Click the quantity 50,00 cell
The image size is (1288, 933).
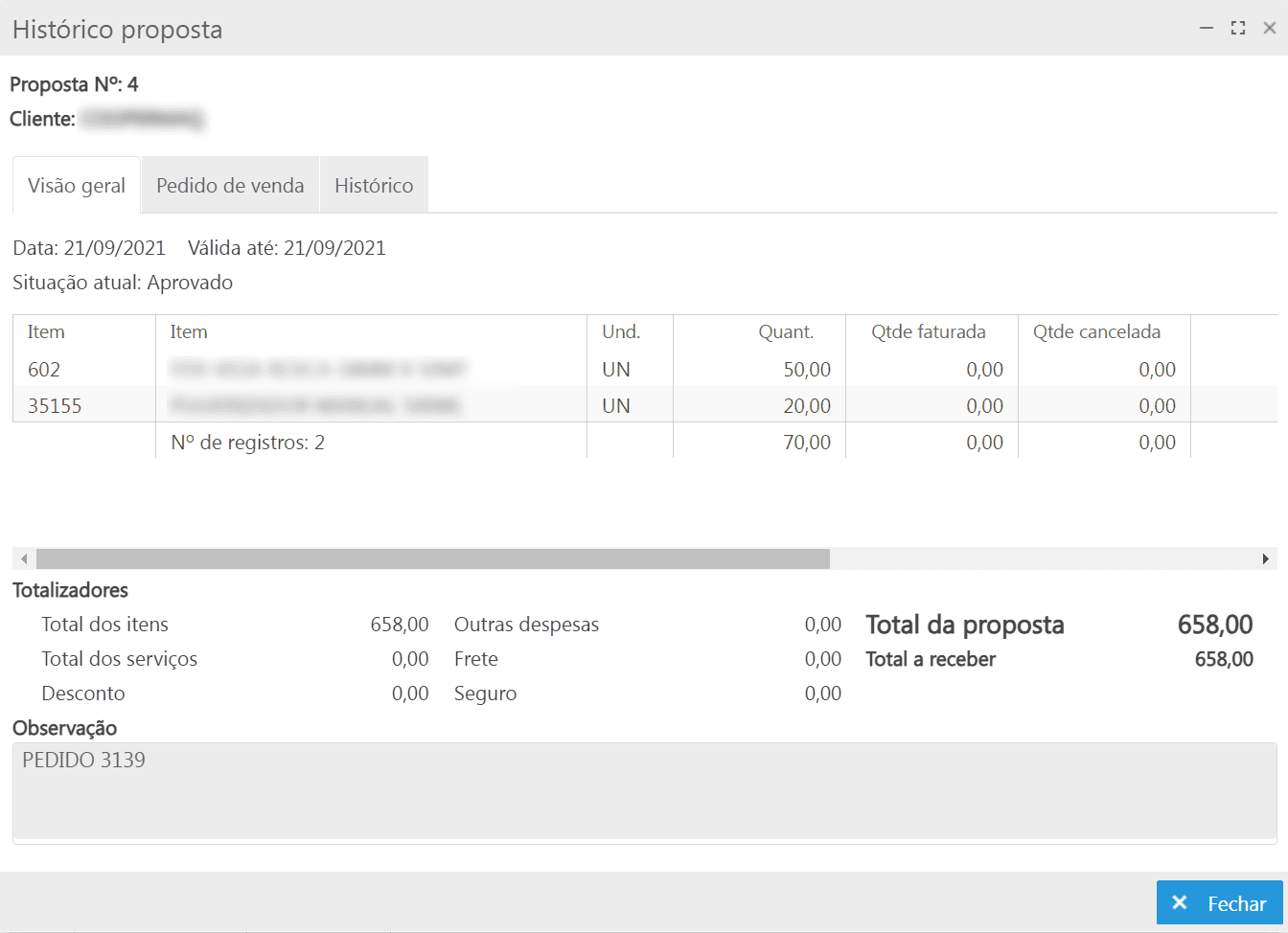pyautogui.click(x=806, y=370)
